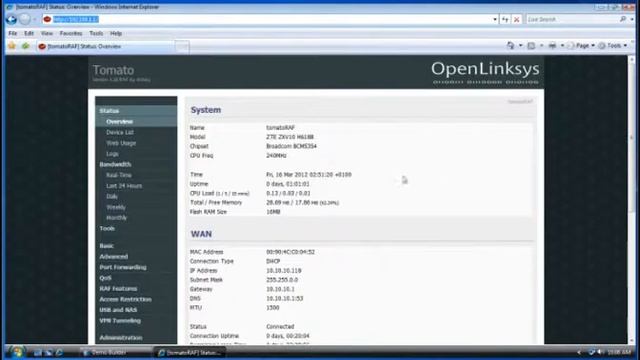Screen dimensions: 640x360
Task: Open the Help menu
Action: click(x=116, y=33)
